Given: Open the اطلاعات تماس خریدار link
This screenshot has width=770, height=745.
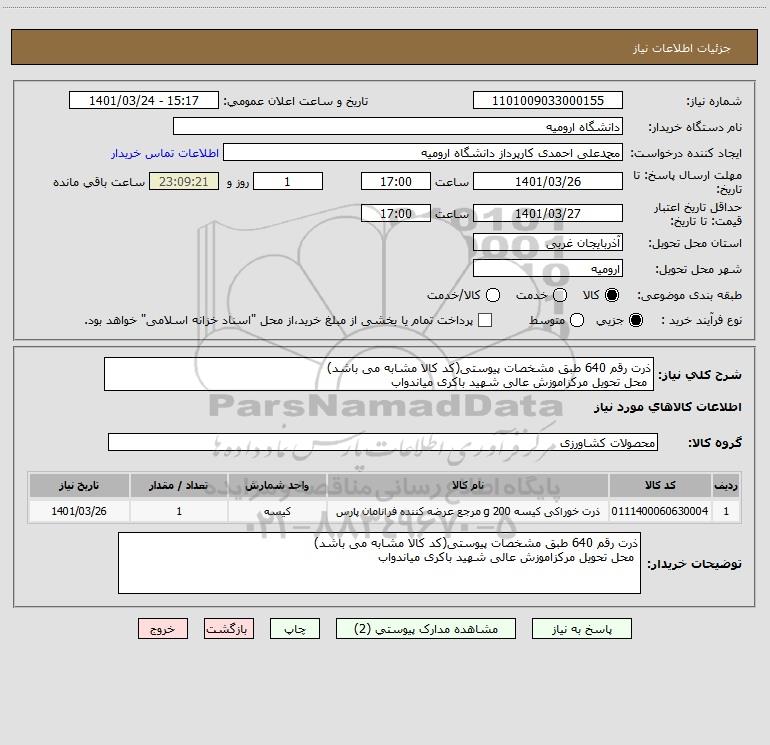Looking at the screenshot, I should tap(165, 153).
